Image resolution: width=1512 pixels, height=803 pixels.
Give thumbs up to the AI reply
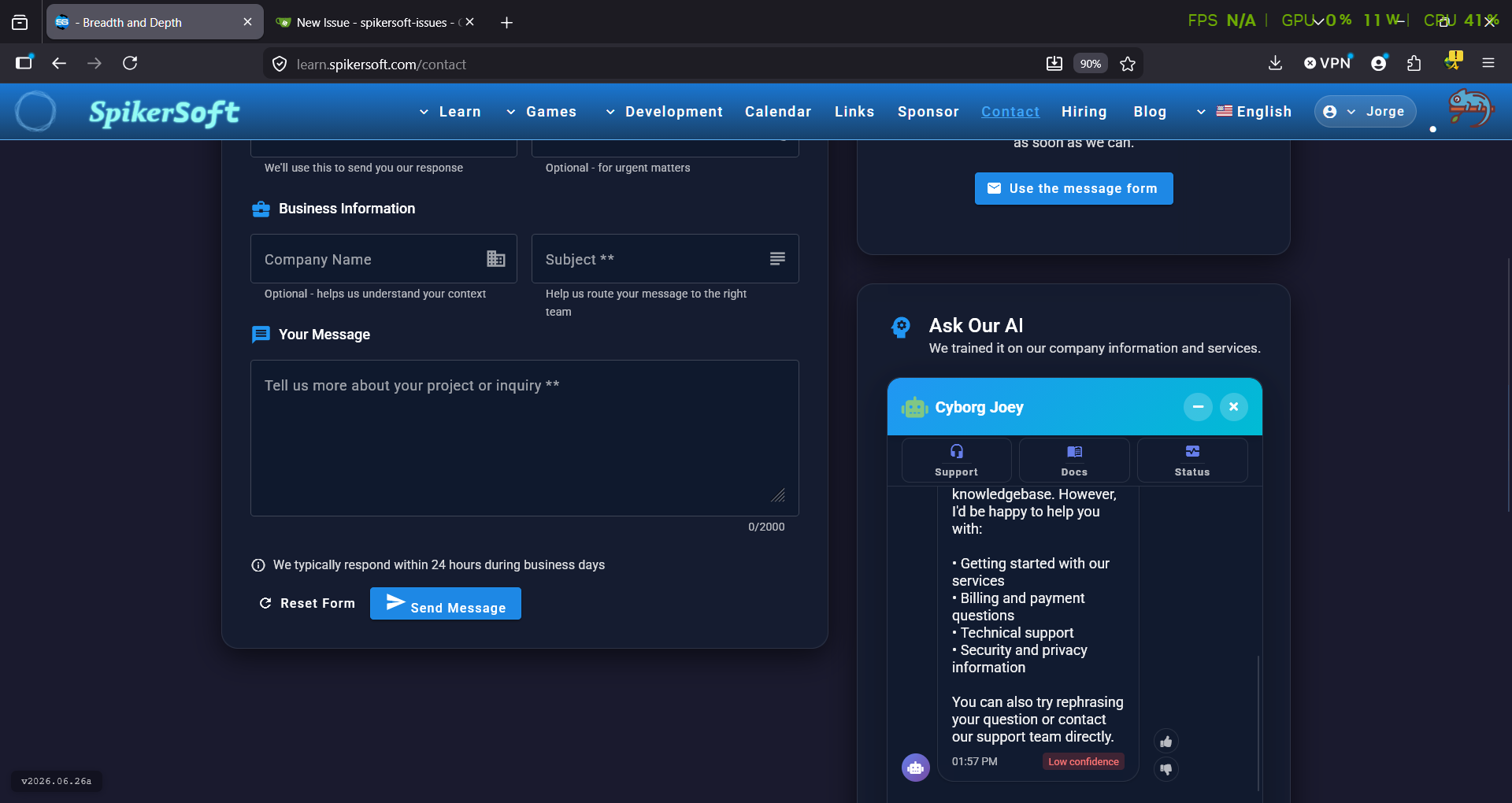1166,742
